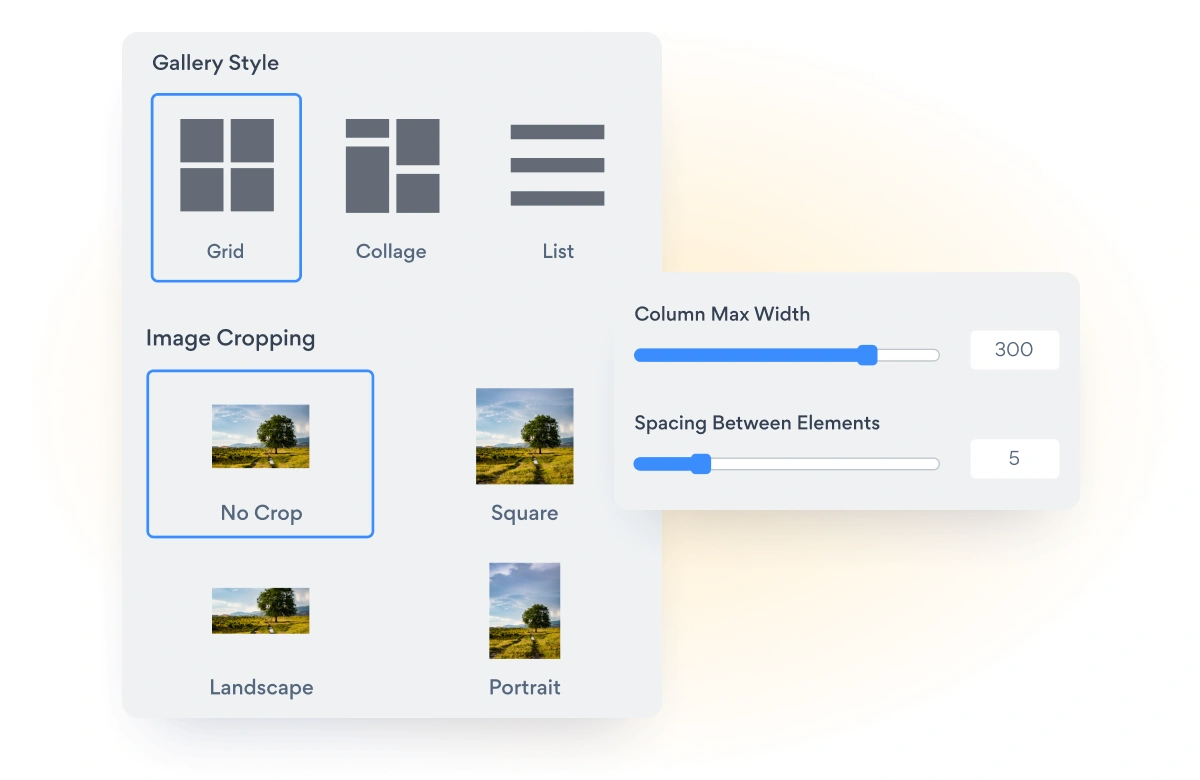Select the Portrait crop thumbnail image
The image size is (1200, 780).
(x=524, y=610)
